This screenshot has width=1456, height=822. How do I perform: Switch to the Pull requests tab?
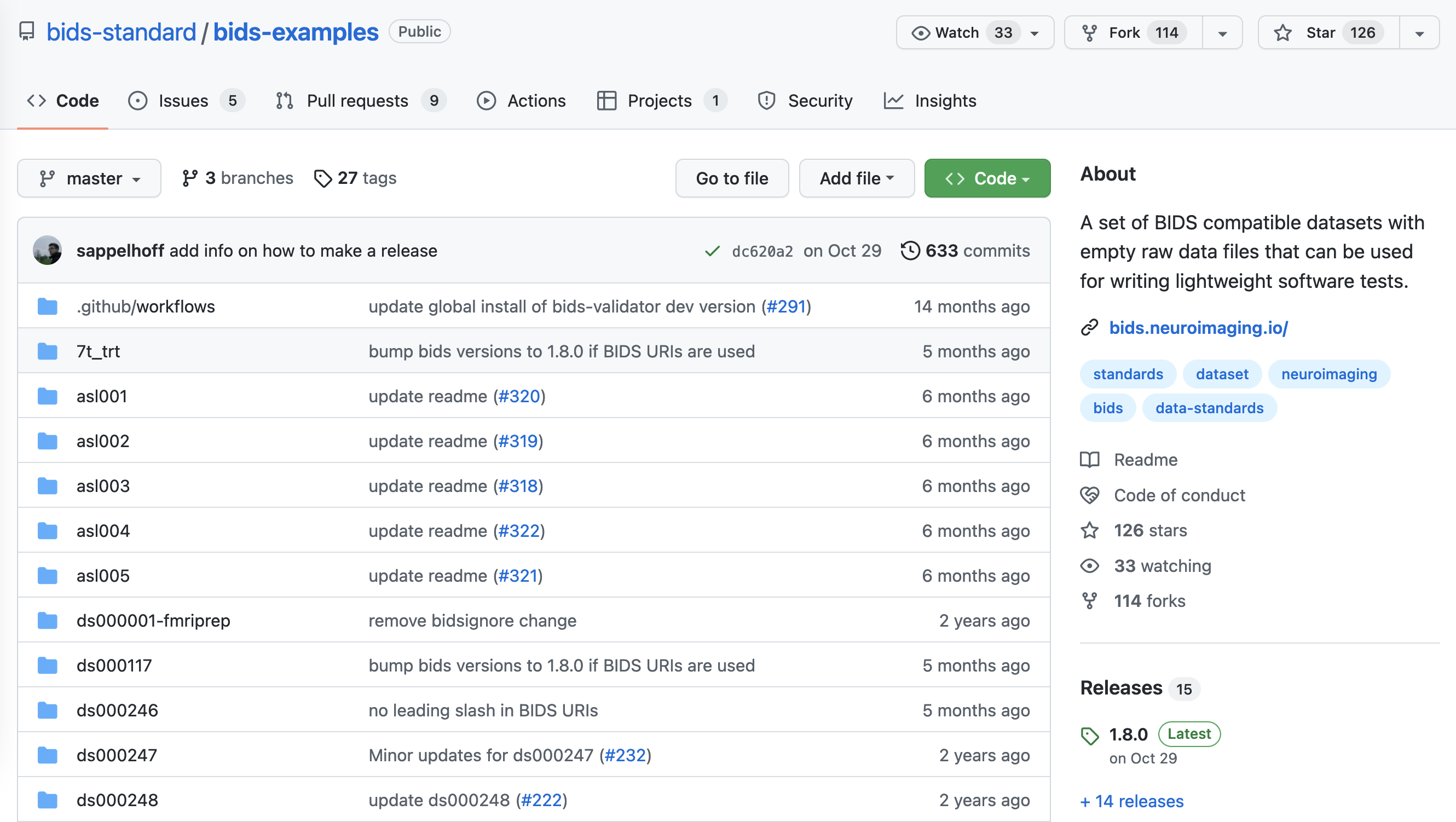357,101
